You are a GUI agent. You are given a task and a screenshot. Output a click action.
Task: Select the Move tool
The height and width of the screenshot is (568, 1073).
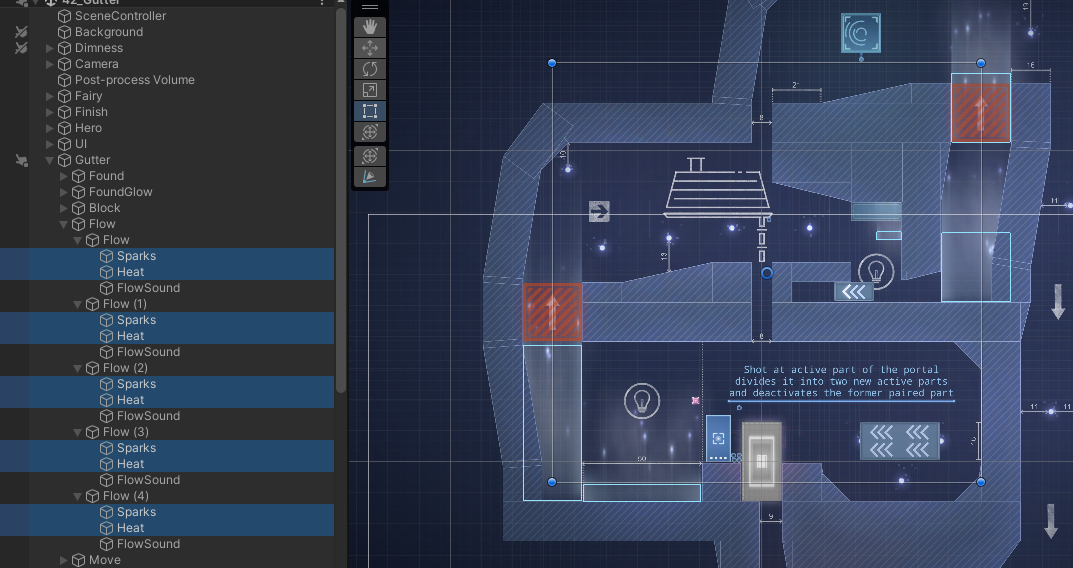370,48
